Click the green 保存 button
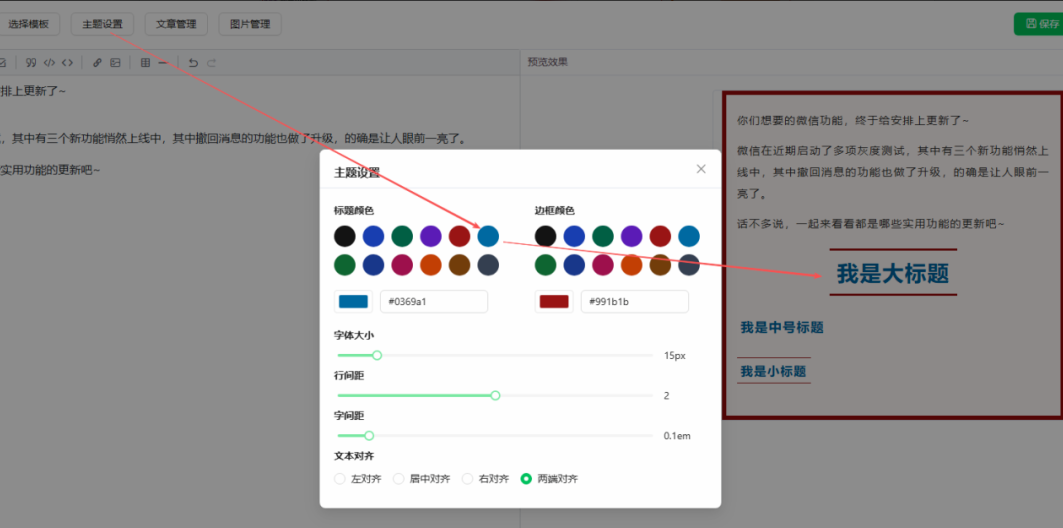Screen dimensions: 1063x528 (x=1040, y=24)
